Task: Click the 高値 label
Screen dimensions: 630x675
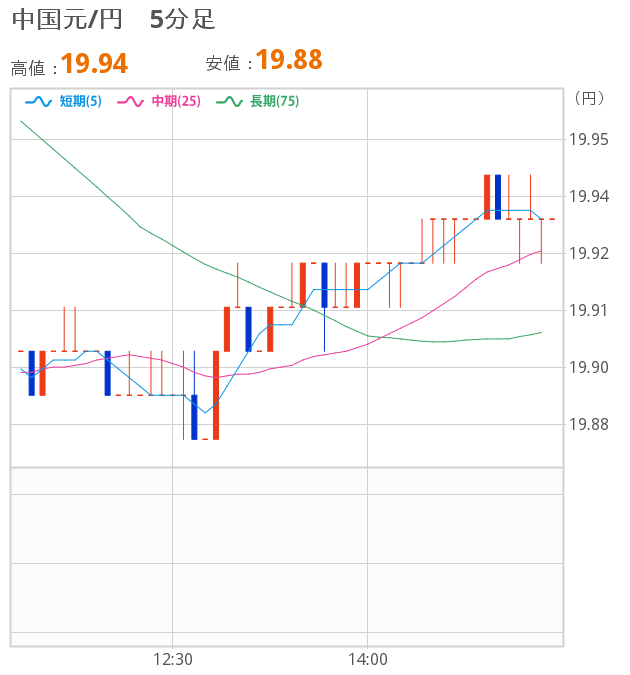Action: coord(28,68)
